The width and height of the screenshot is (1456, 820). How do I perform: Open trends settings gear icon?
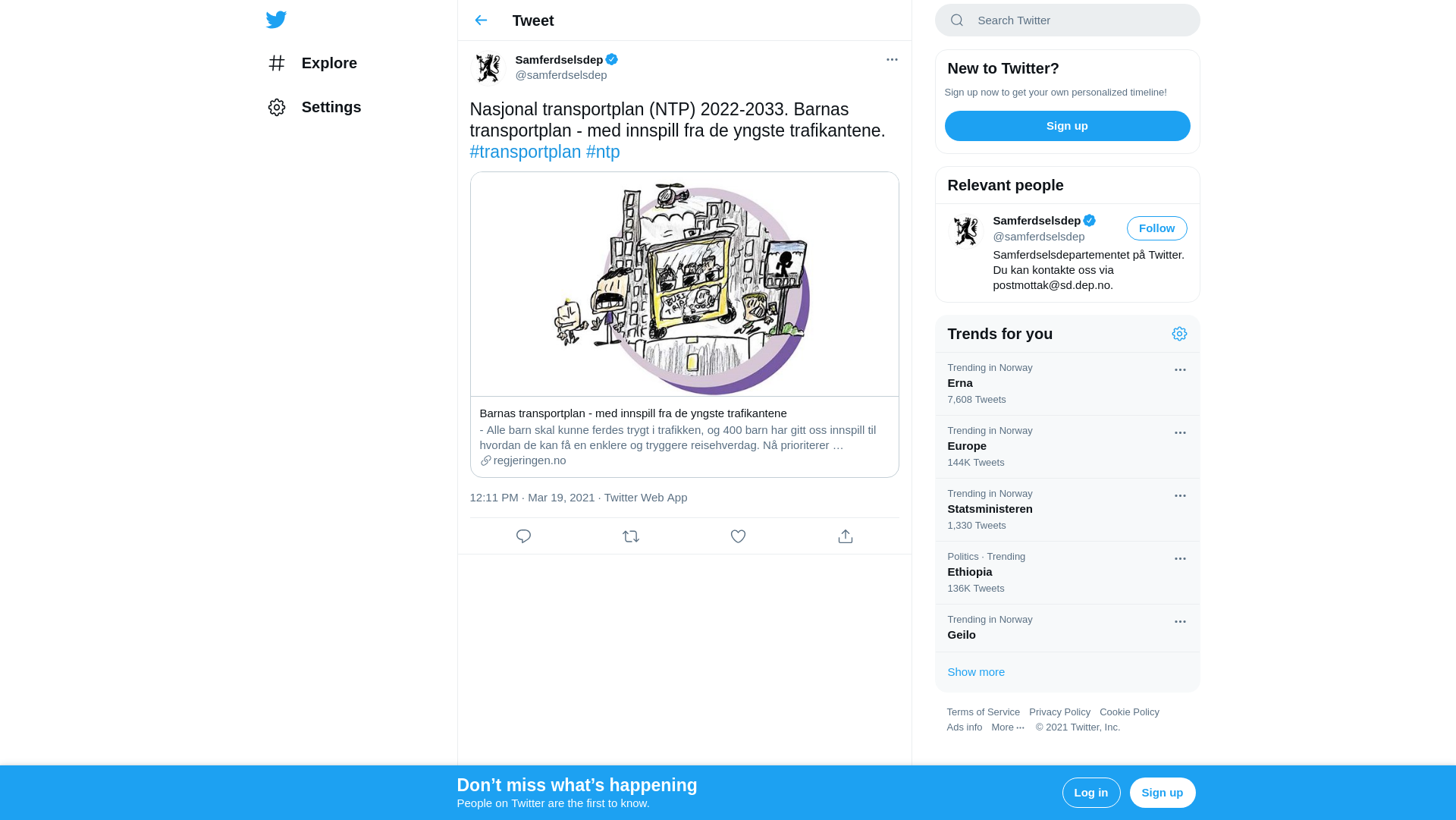[1179, 334]
